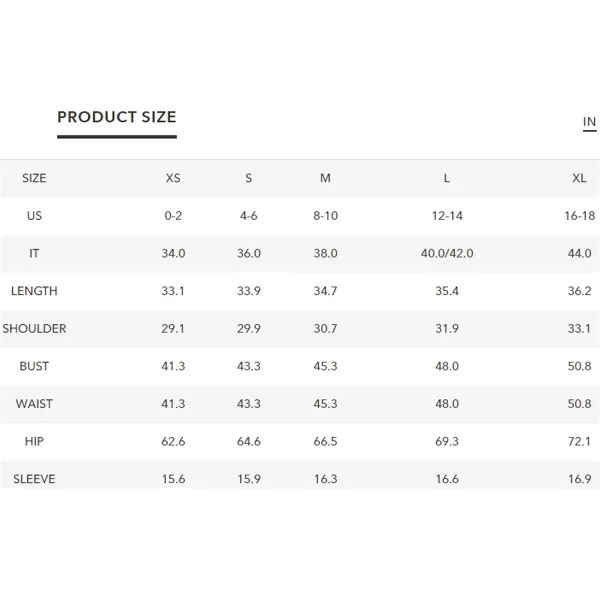Click the 15.6 XS sleeve value
Screen dimensions: 600x600
click(173, 479)
